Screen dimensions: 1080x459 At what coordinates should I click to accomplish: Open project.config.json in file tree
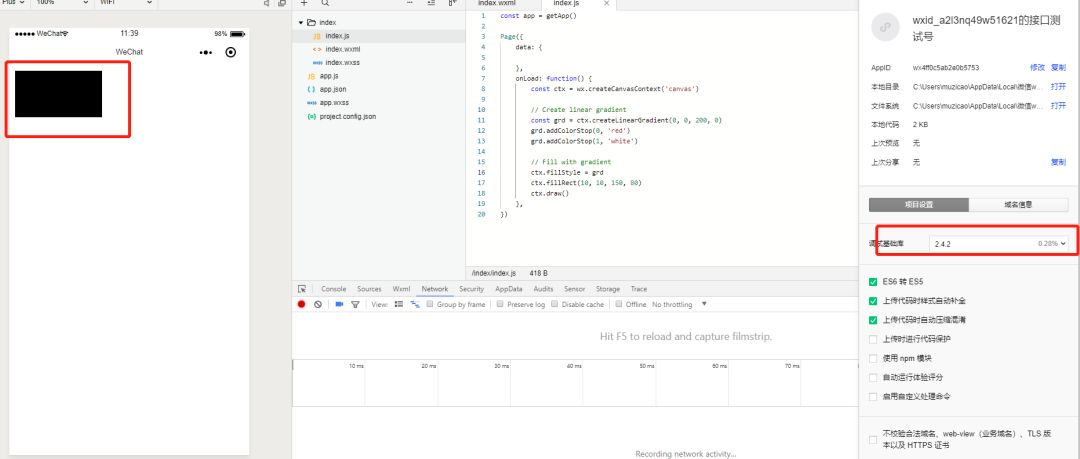(348, 116)
